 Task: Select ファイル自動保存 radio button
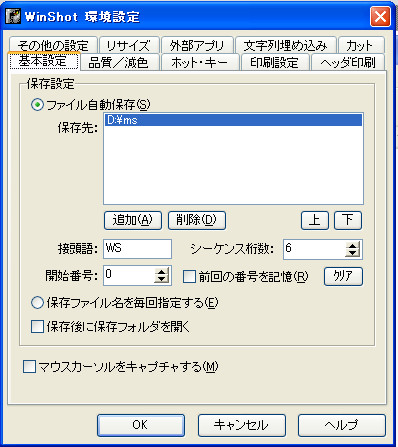[37, 105]
